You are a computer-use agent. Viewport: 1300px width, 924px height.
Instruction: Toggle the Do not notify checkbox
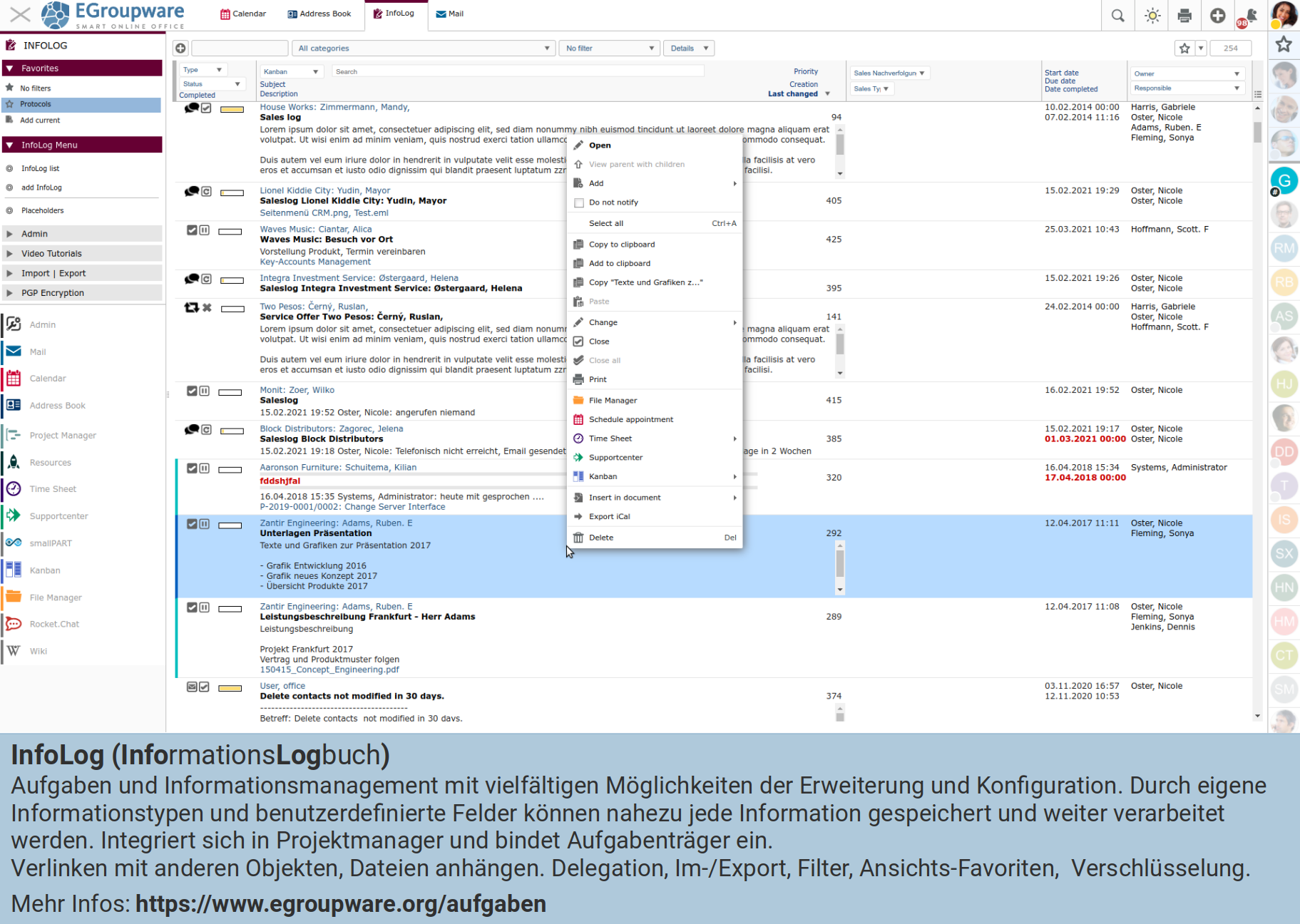[579, 202]
